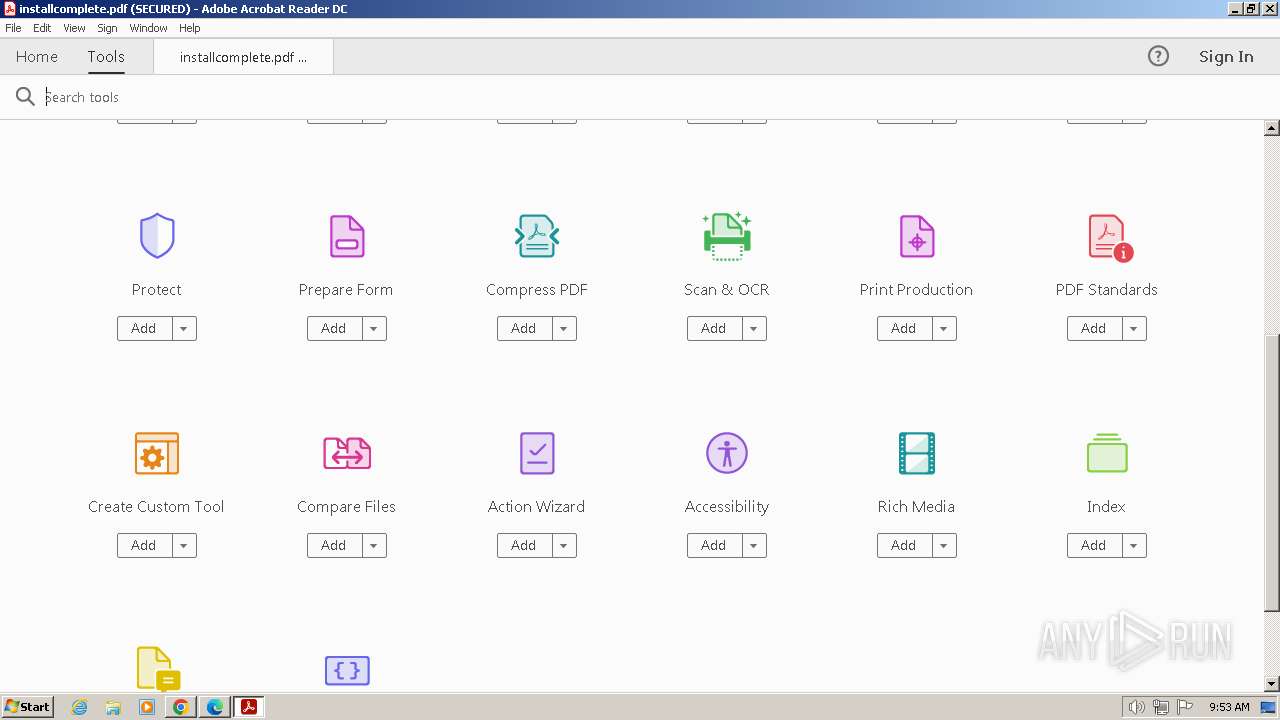
Task: Click the vertical scrollbar down arrow
Action: pyautogui.click(x=1272, y=684)
